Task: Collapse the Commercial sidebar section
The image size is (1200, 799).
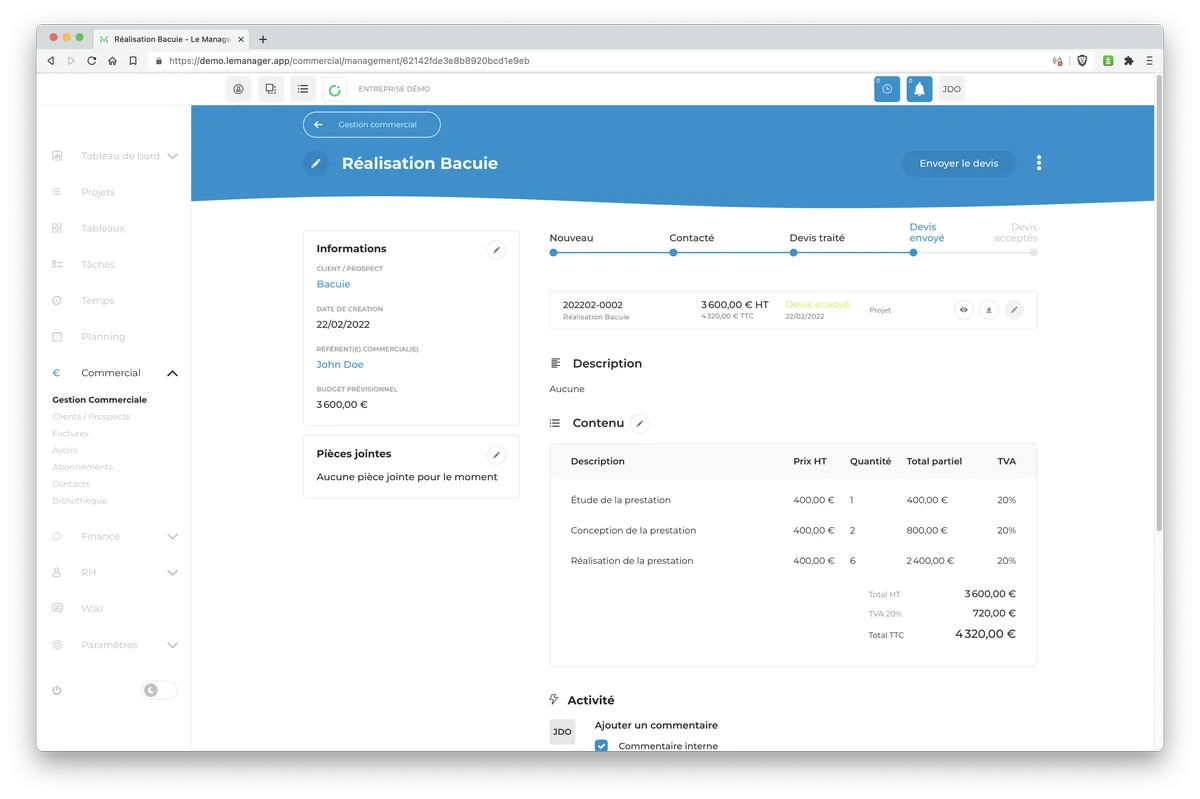Action: tap(172, 373)
